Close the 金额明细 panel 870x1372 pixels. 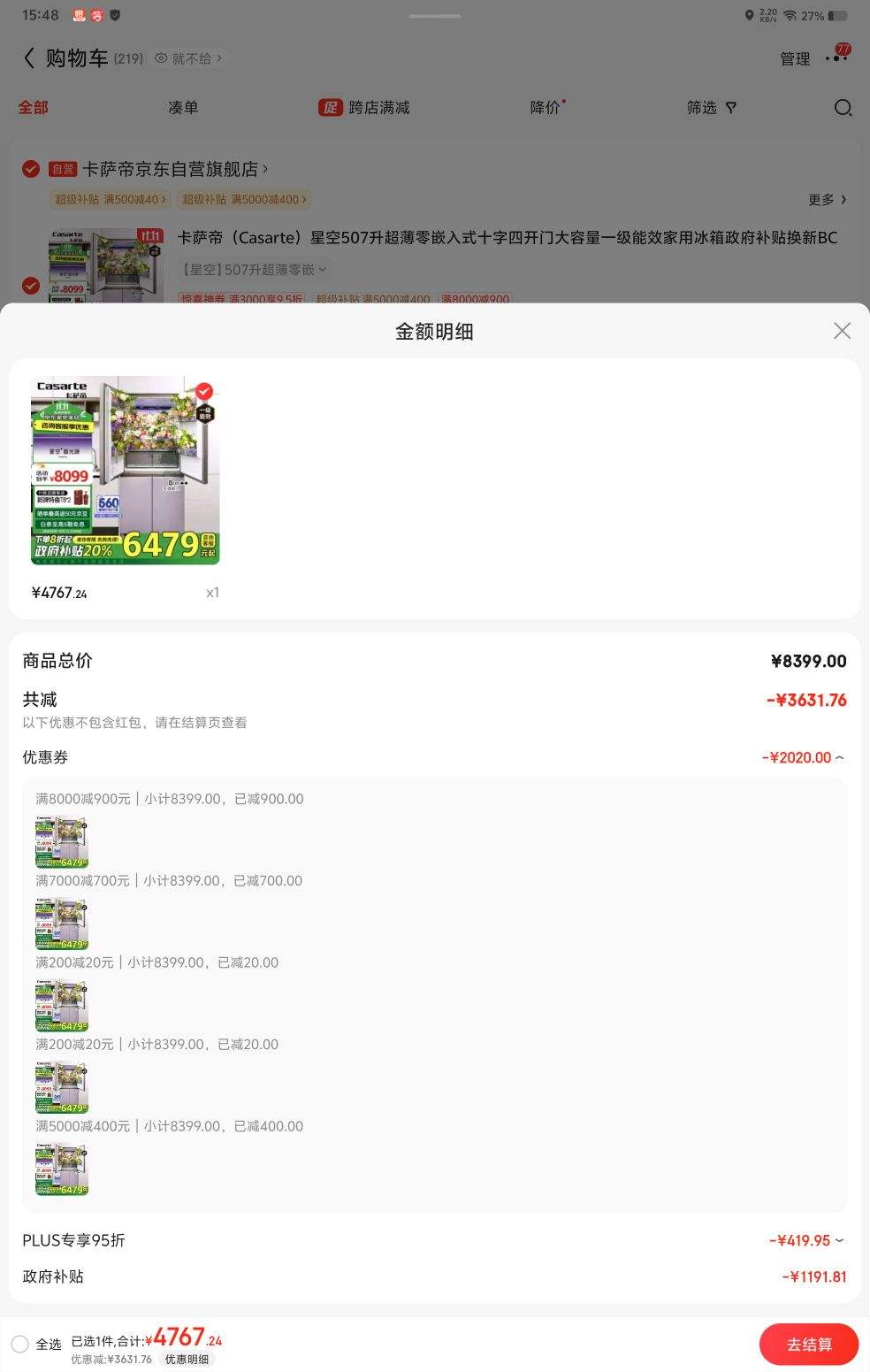coord(842,331)
